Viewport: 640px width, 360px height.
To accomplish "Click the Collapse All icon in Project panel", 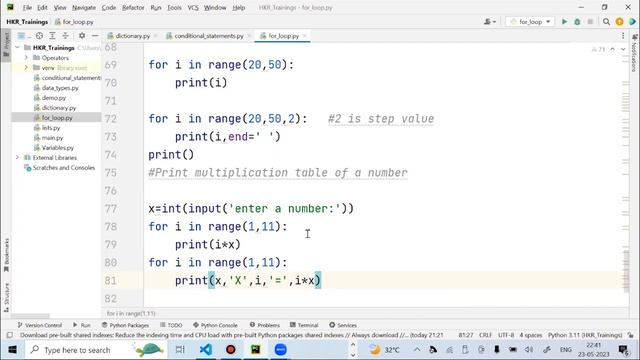I will pos(65,36).
